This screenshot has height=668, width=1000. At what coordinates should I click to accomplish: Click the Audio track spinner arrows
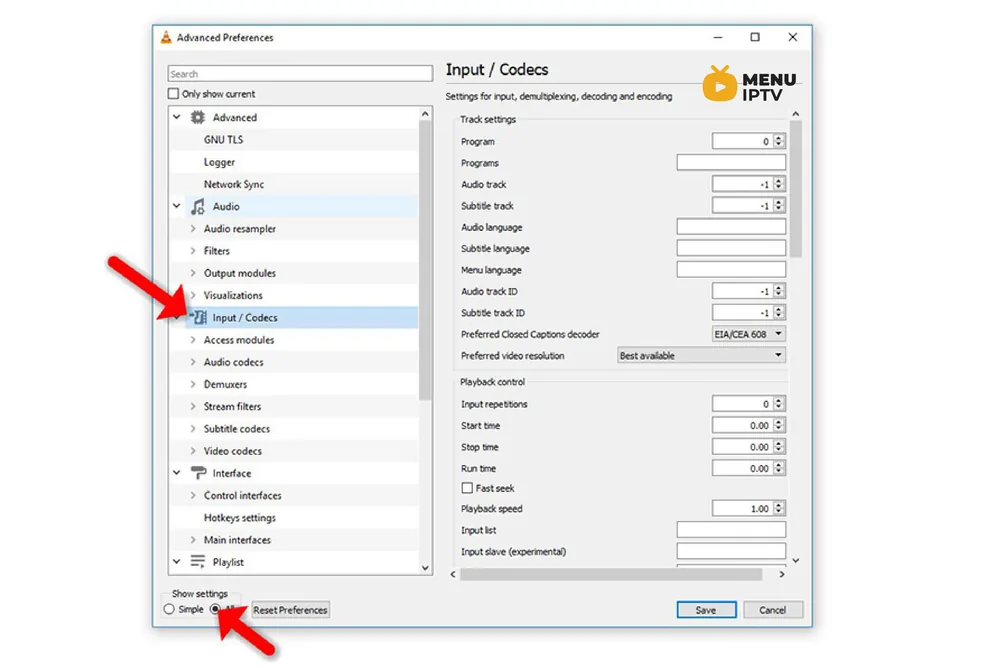[779, 184]
